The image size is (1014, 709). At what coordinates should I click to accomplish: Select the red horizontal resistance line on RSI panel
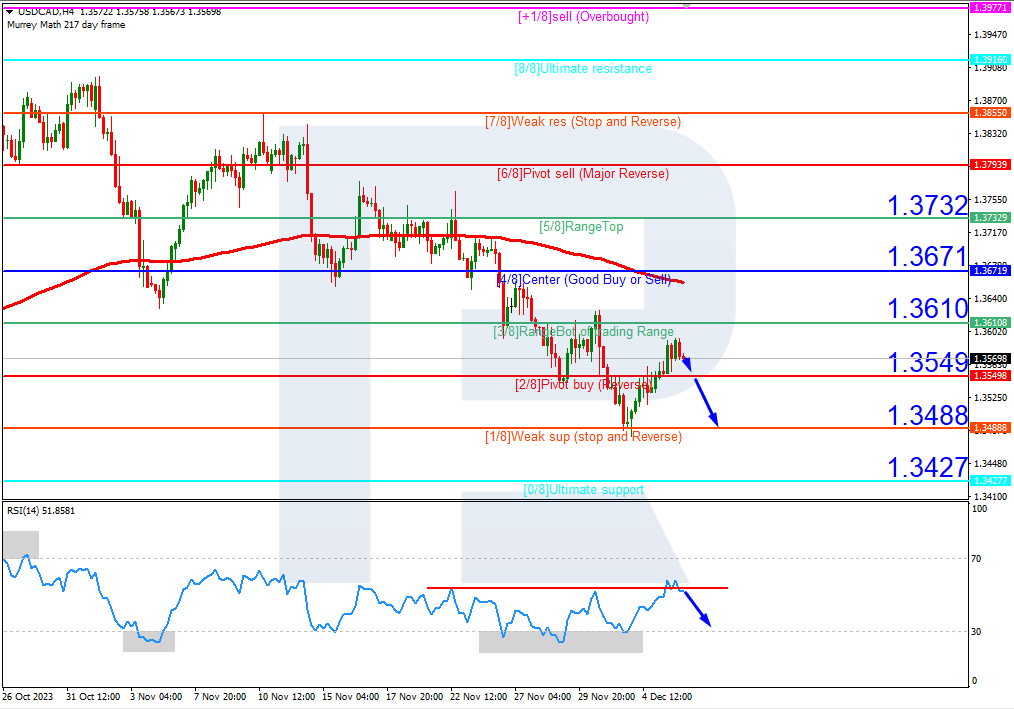point(578,587)
